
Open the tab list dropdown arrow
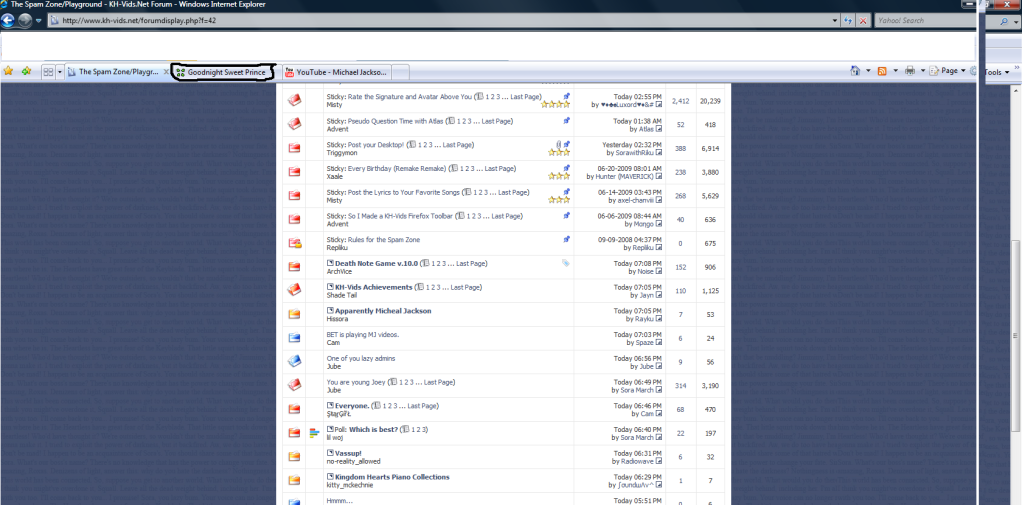click(x=60, y=72)
